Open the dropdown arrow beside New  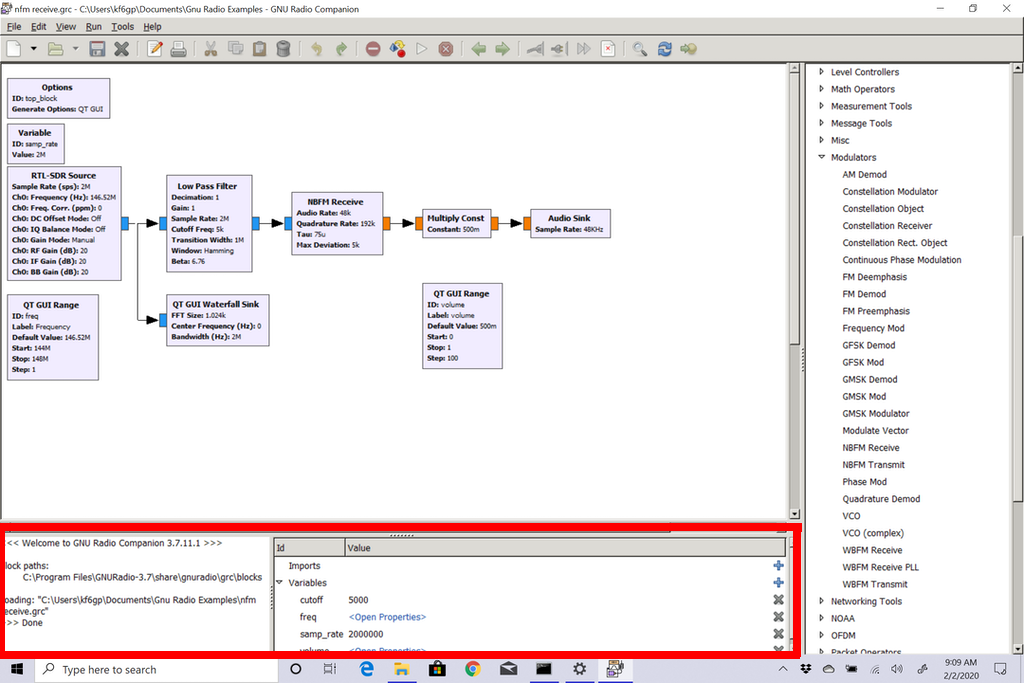tap(33, 49)
